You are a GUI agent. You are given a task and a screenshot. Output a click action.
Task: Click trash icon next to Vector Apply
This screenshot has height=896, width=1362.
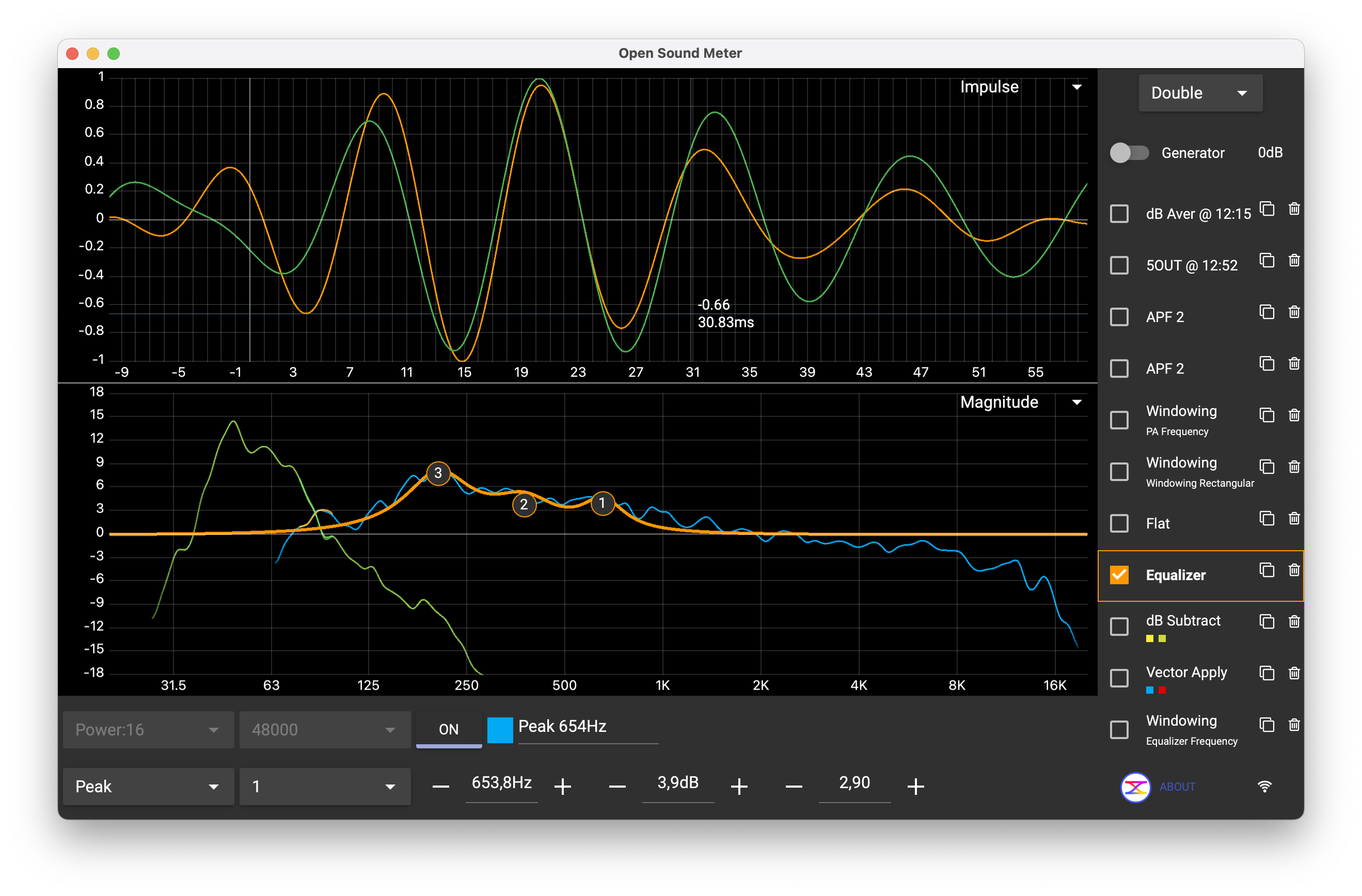click(x=1293, y=673)
